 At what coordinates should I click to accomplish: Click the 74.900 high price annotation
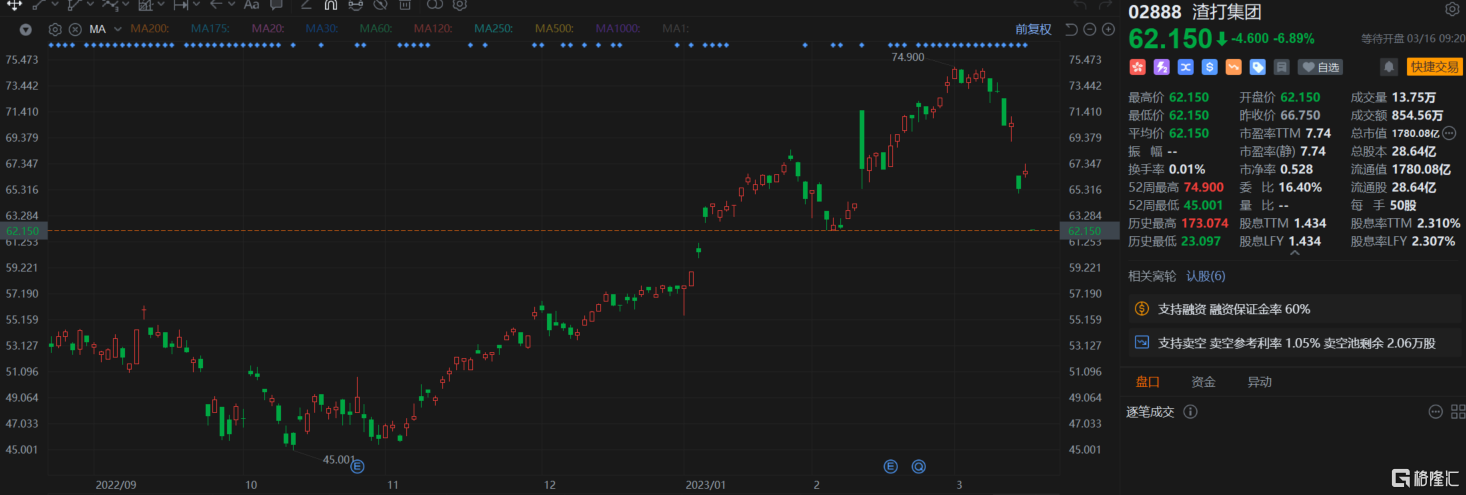[908, 57]
